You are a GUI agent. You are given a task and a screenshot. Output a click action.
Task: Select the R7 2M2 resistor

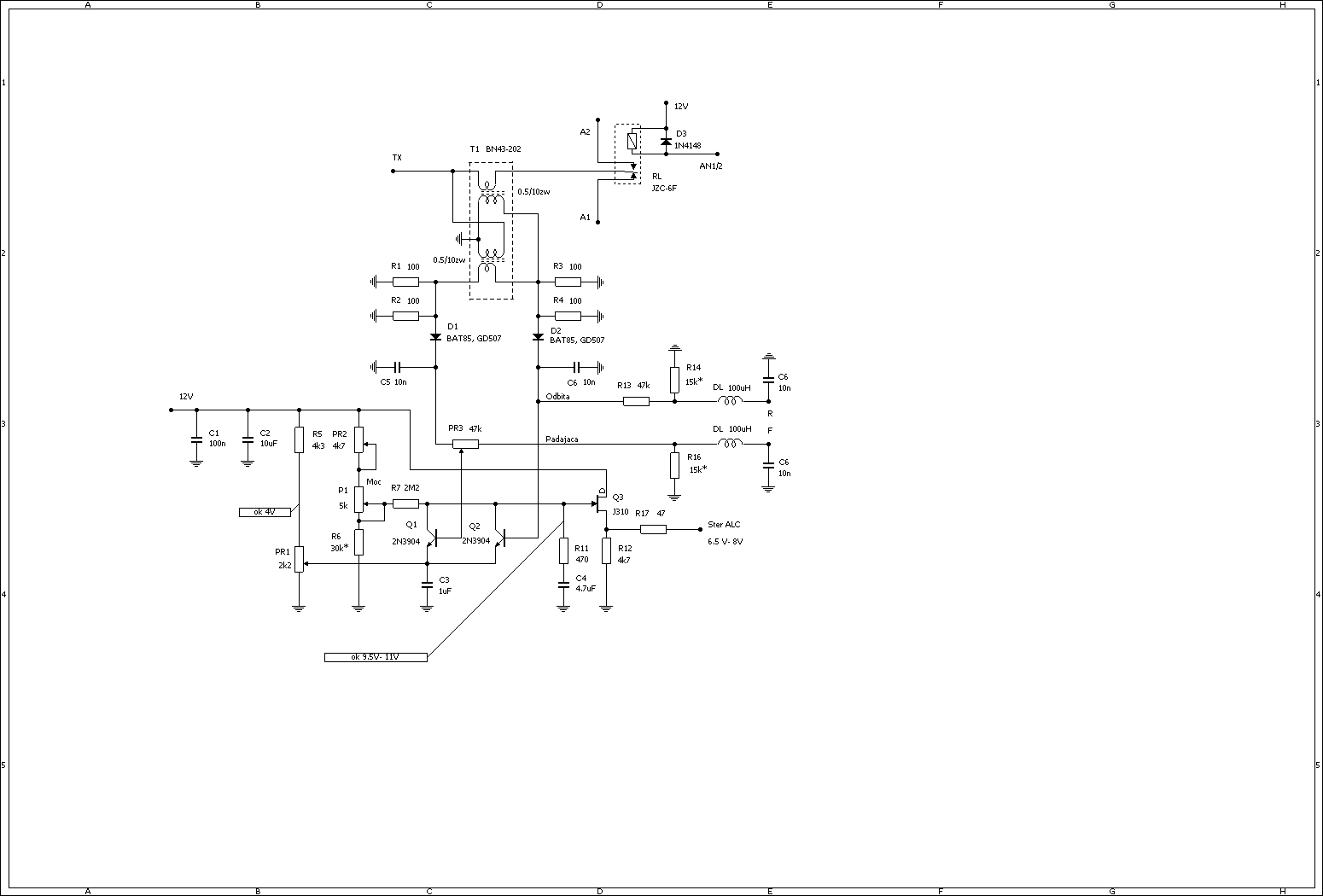[405, 503]
